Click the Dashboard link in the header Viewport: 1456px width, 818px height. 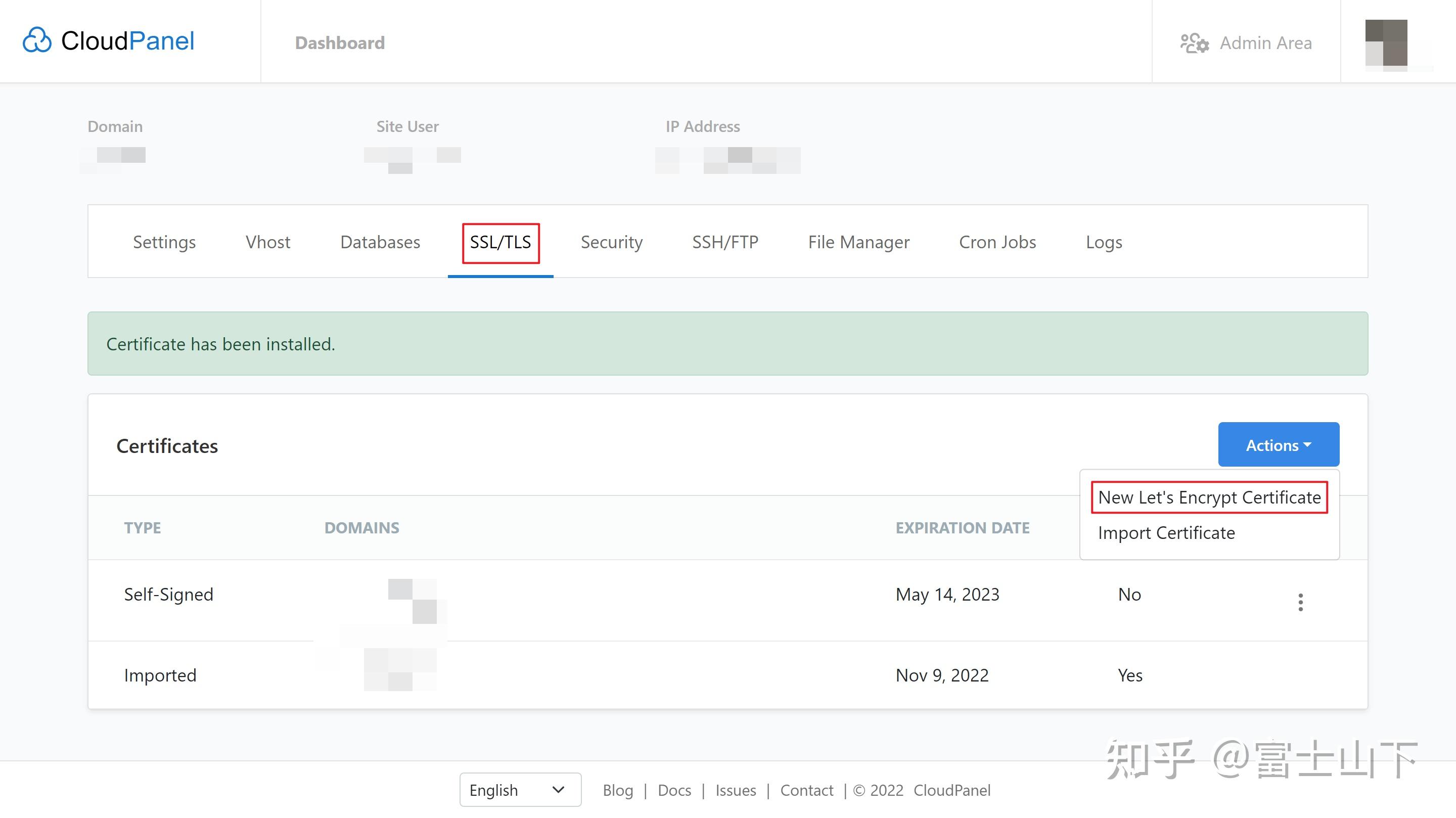click(x=340, y=43)
